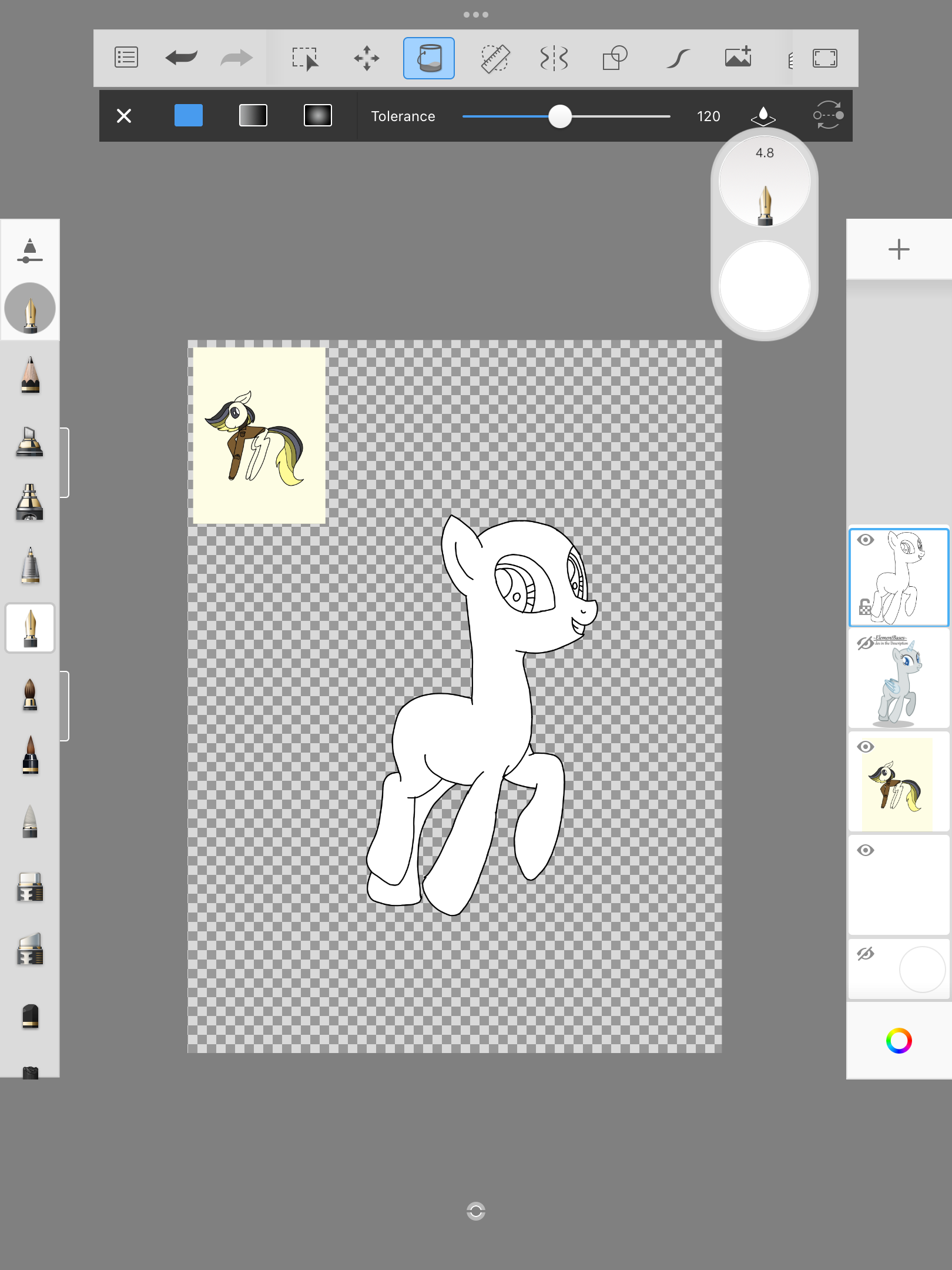Show the hidden ElementBases unicorn layer
The width and height of the screenshot is (952, 1270).
[x=866, y=643]
